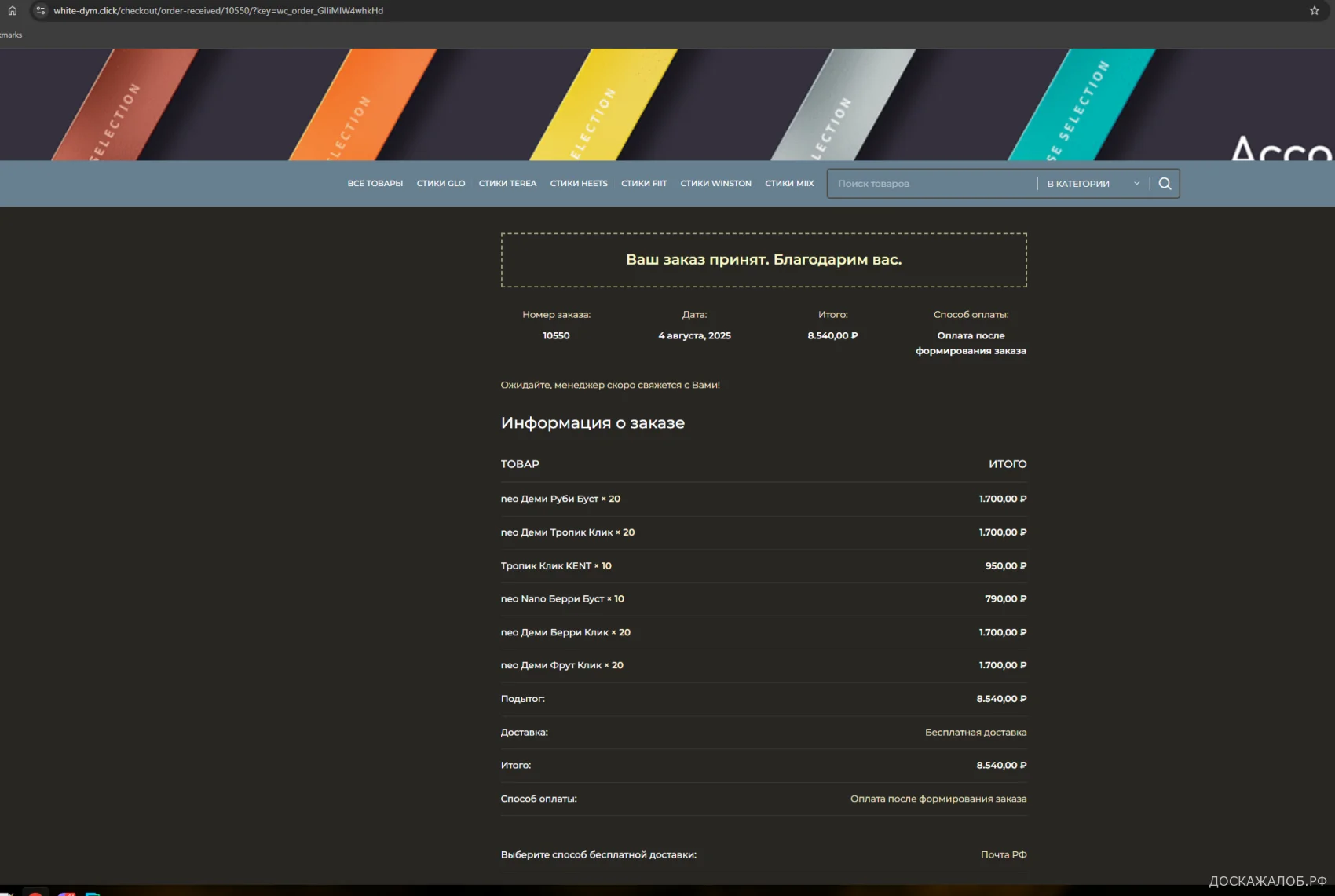This screenshot has height=896, width=1335.
Task: Click 'СТИКИ MIIX' navigation item
Action: (789, 184)
